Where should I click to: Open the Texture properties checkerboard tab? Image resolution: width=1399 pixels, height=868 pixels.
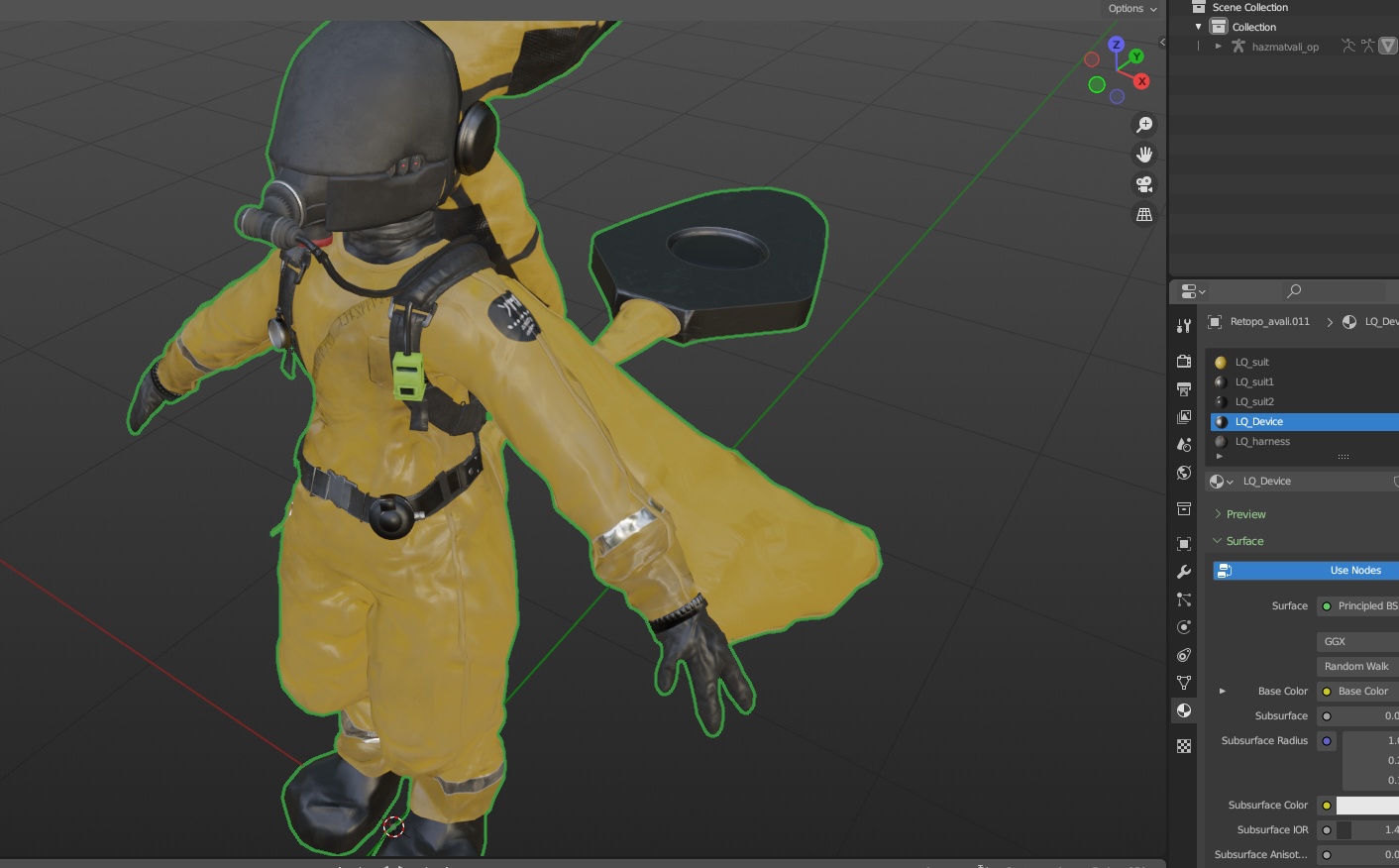(x=1184, y=746)
